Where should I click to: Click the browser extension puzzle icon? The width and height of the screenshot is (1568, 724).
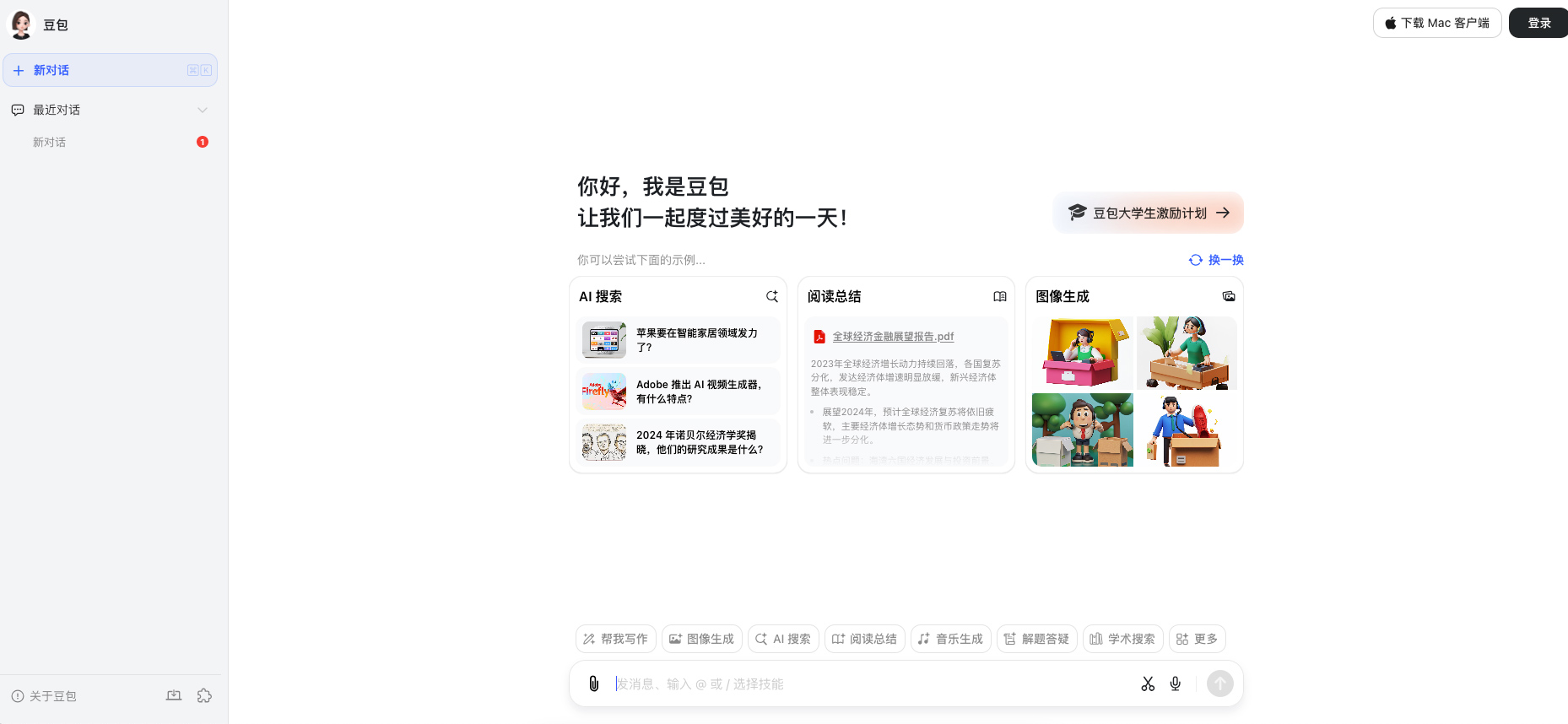point(204,695)
